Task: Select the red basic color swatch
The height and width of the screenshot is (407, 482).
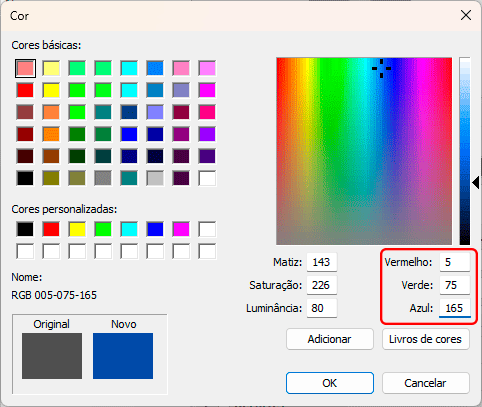Action: pos(25,90)
